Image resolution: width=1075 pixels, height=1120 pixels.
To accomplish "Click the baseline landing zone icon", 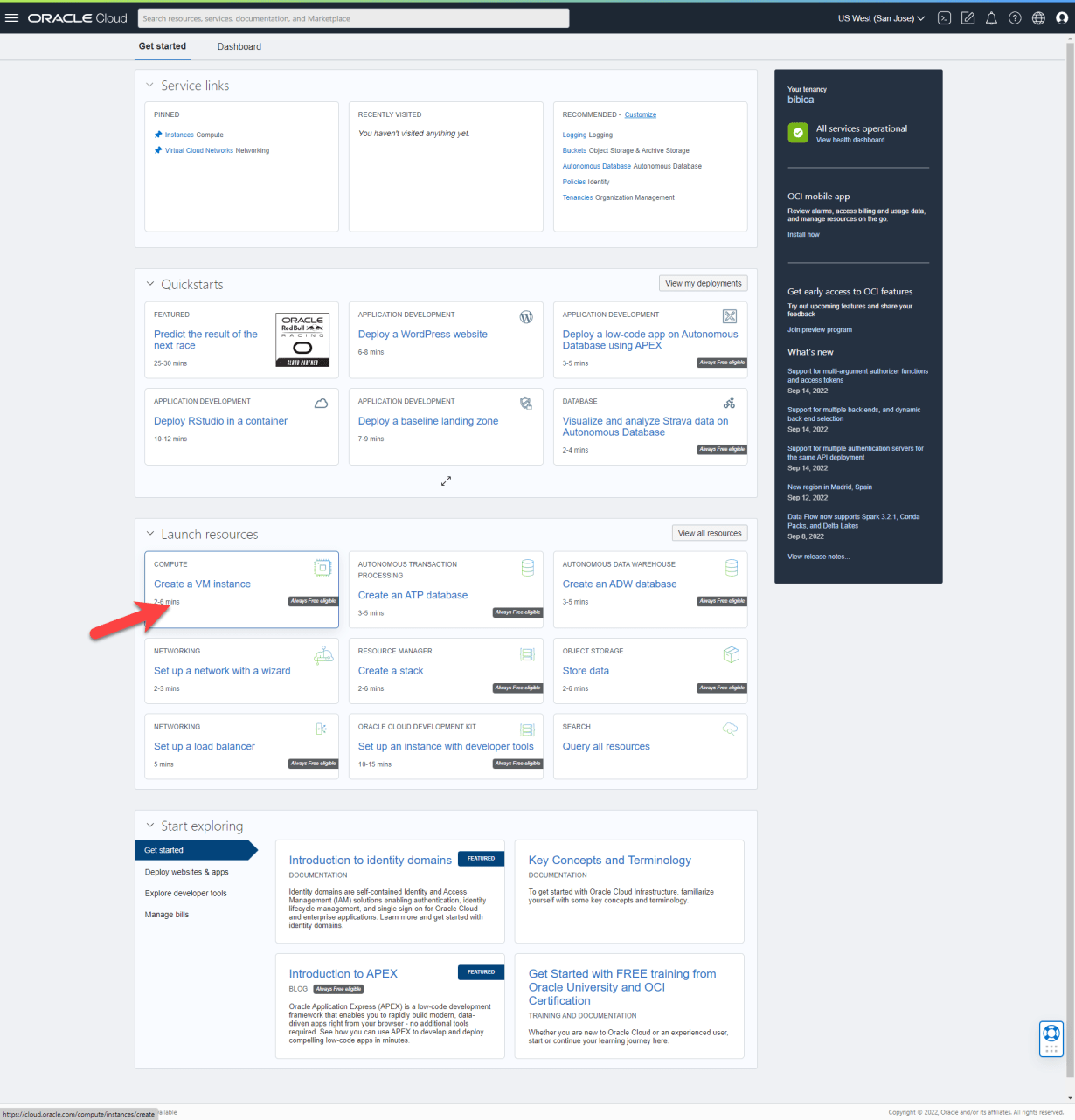I will coord(526,403).
